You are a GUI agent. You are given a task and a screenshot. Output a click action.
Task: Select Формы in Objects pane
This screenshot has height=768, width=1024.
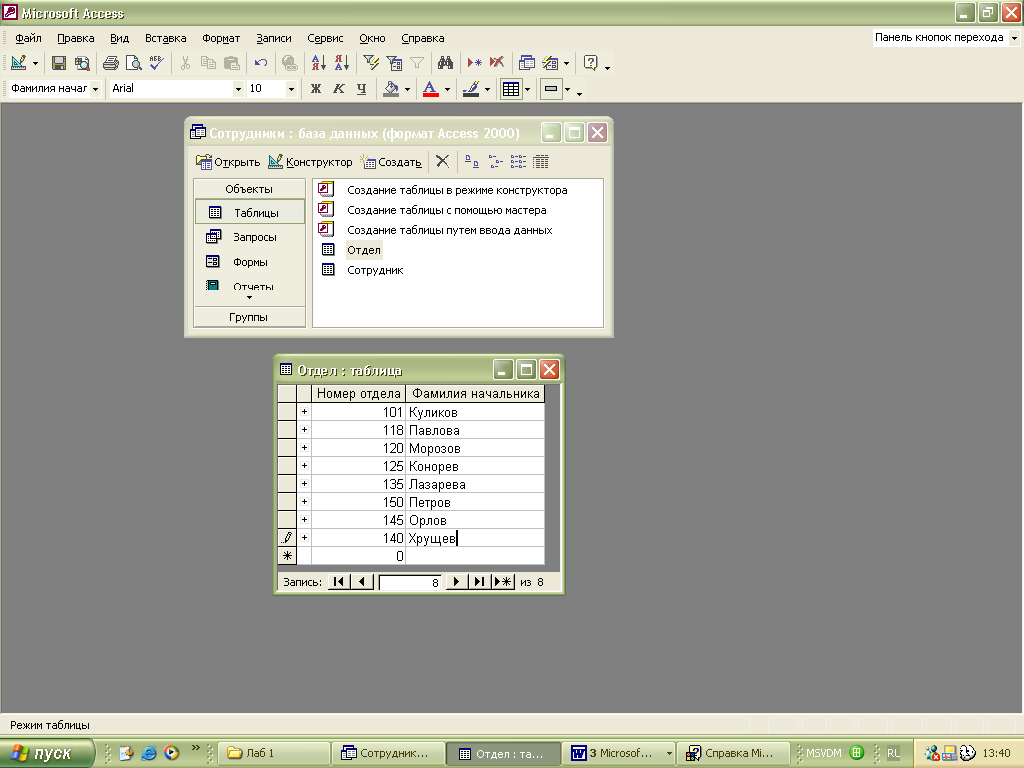pos(249,262)
